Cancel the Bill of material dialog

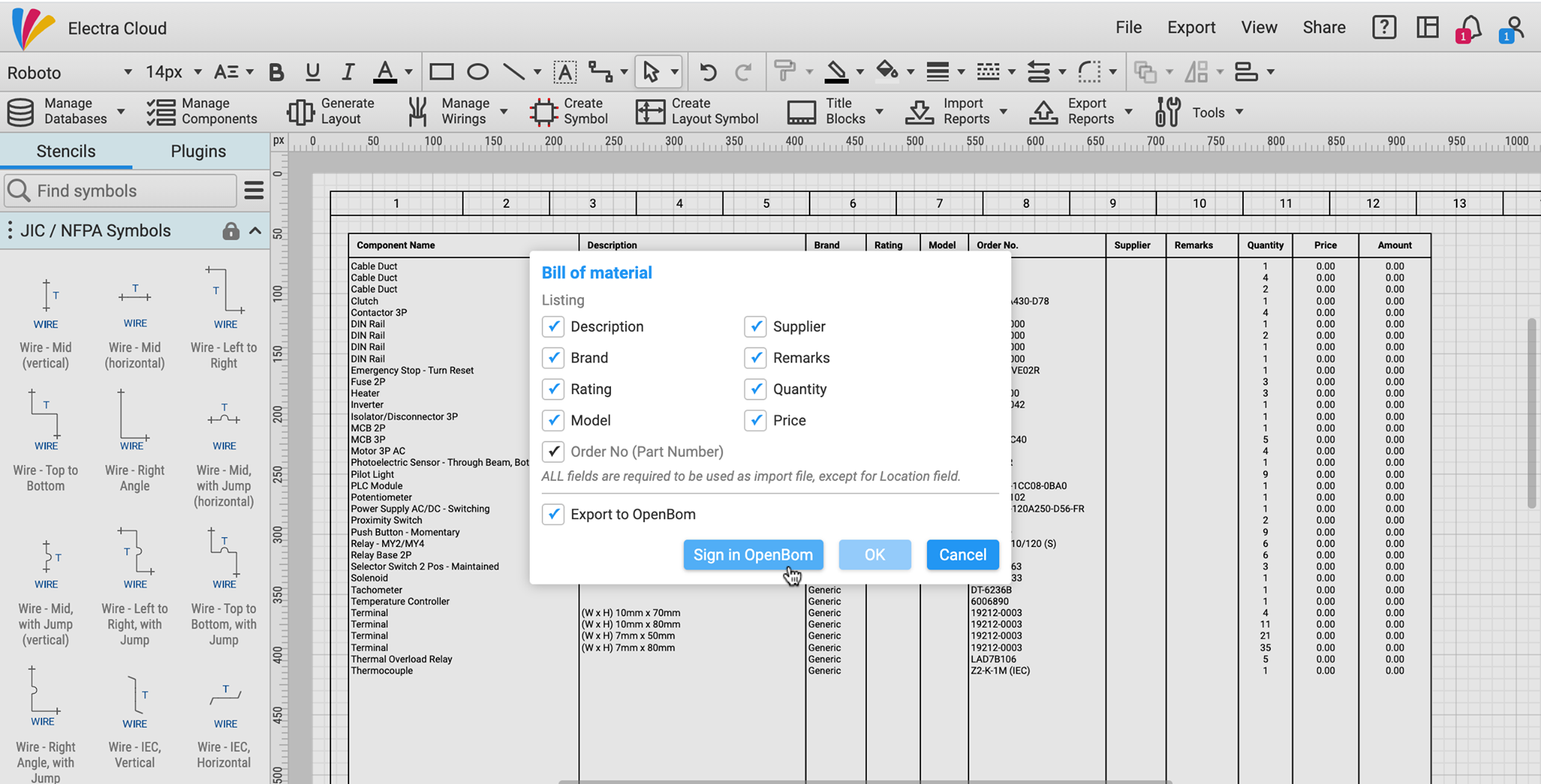[x=963, y=555]
